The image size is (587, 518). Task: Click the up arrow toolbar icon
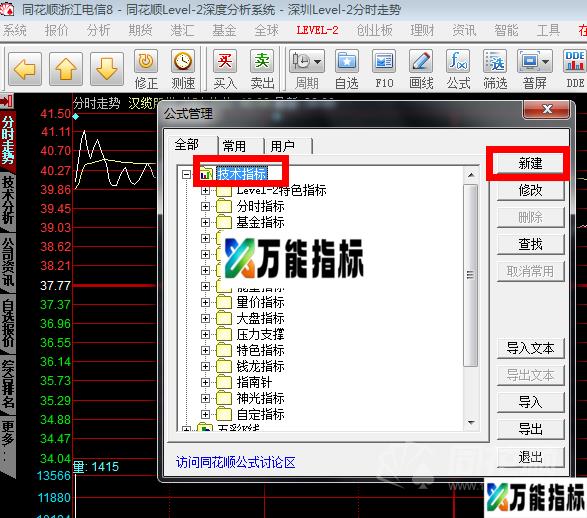point(66,69)
